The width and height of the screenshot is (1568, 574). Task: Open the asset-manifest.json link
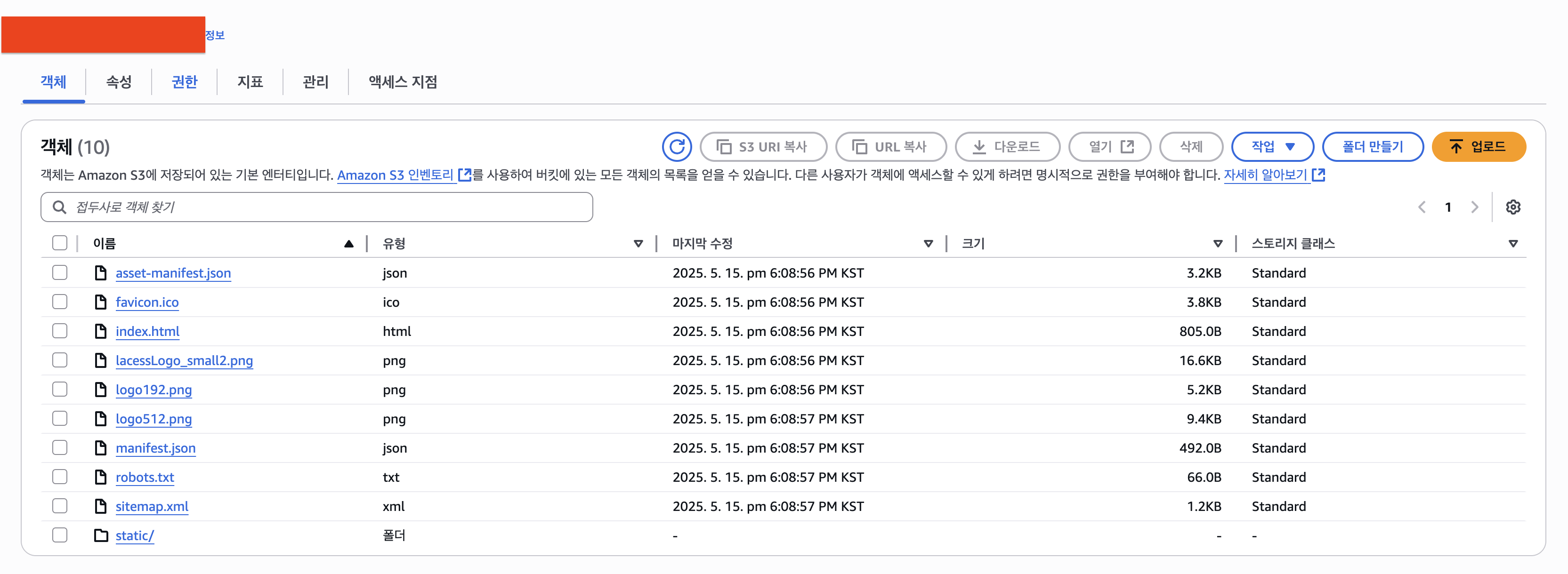173,273
